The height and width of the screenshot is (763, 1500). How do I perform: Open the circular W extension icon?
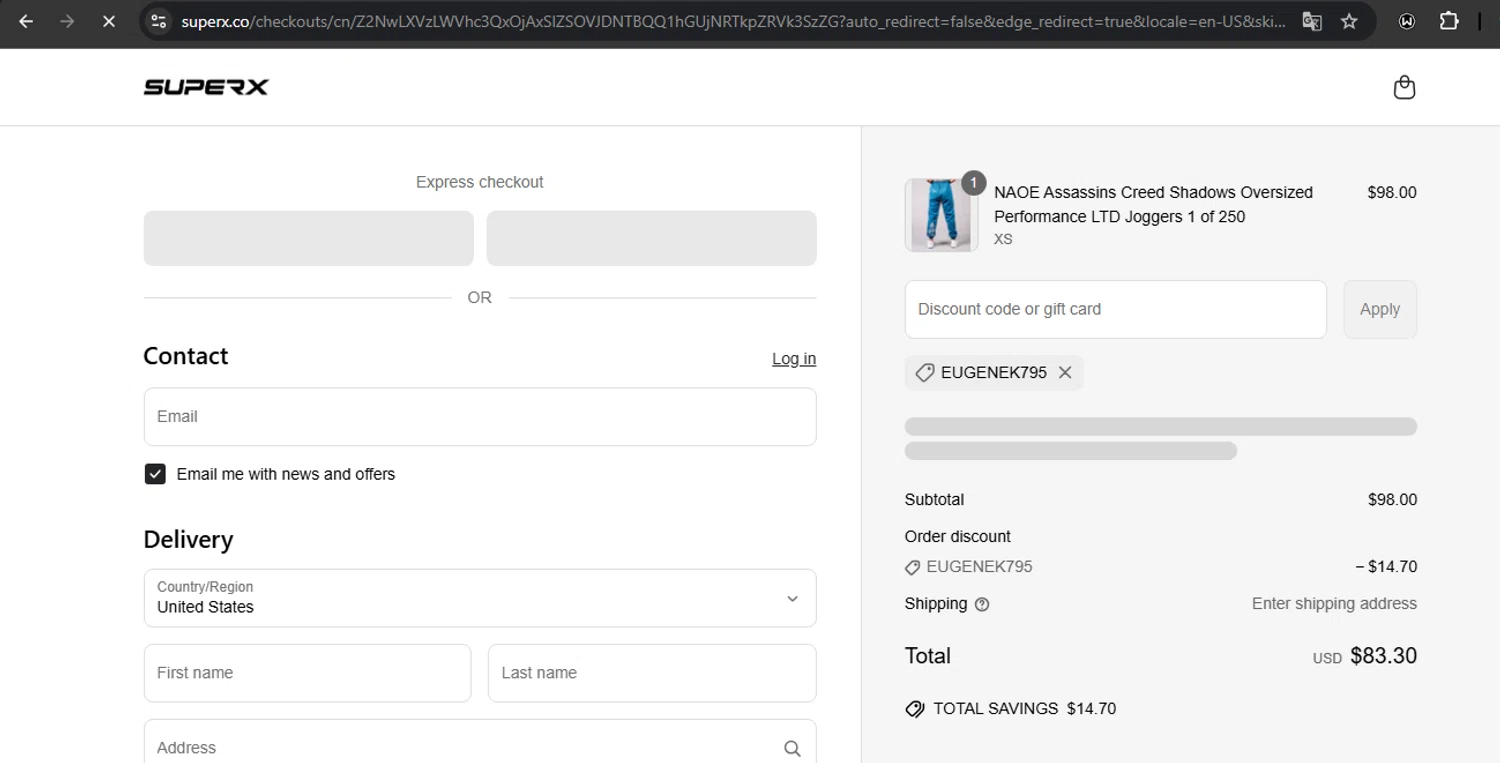pyautogui.click(x=1407, y=21)
